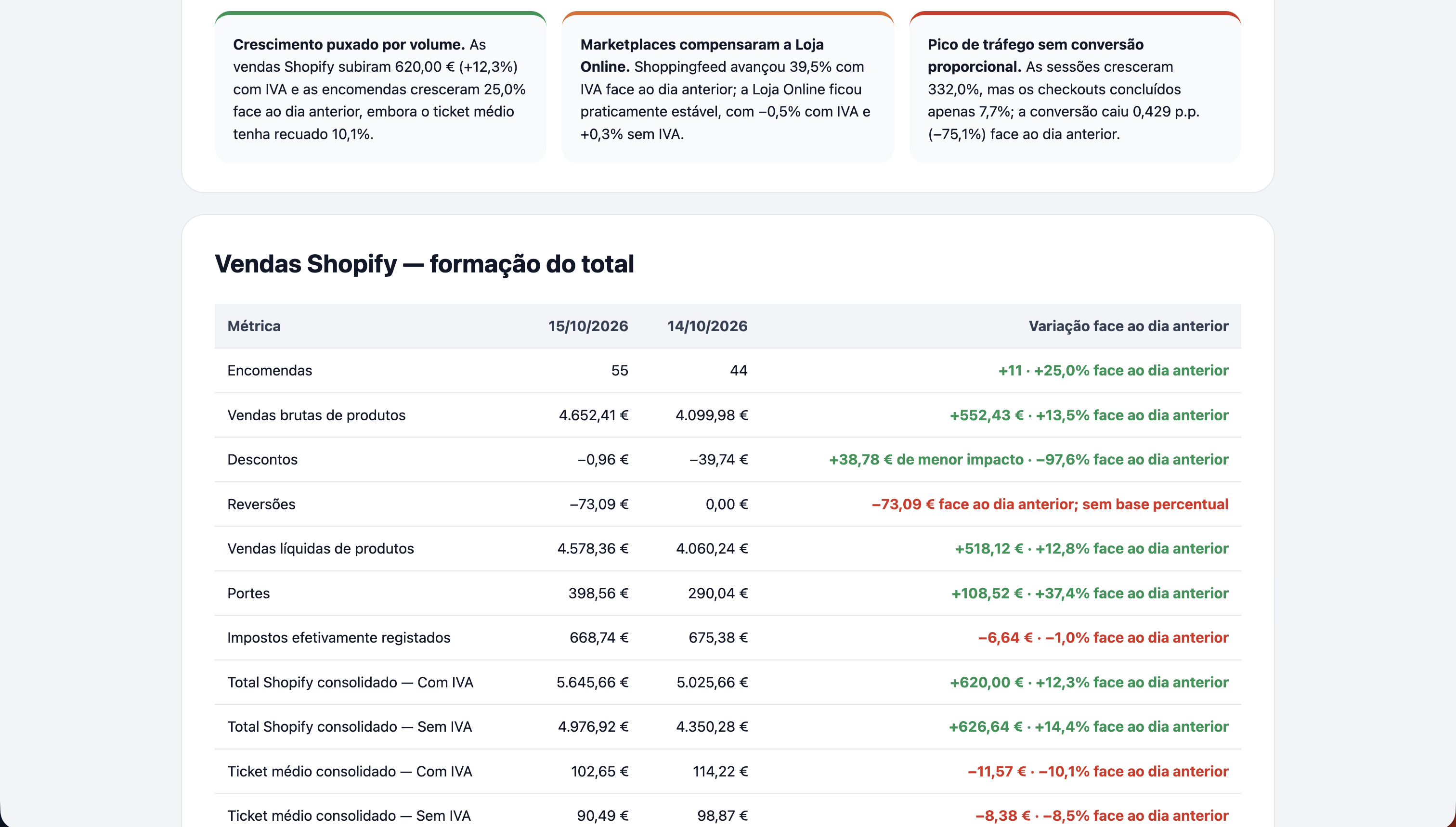Screen dimensions: 1456x827
Task: Select the 'Encomendas' row label
Action: point(270,370)
